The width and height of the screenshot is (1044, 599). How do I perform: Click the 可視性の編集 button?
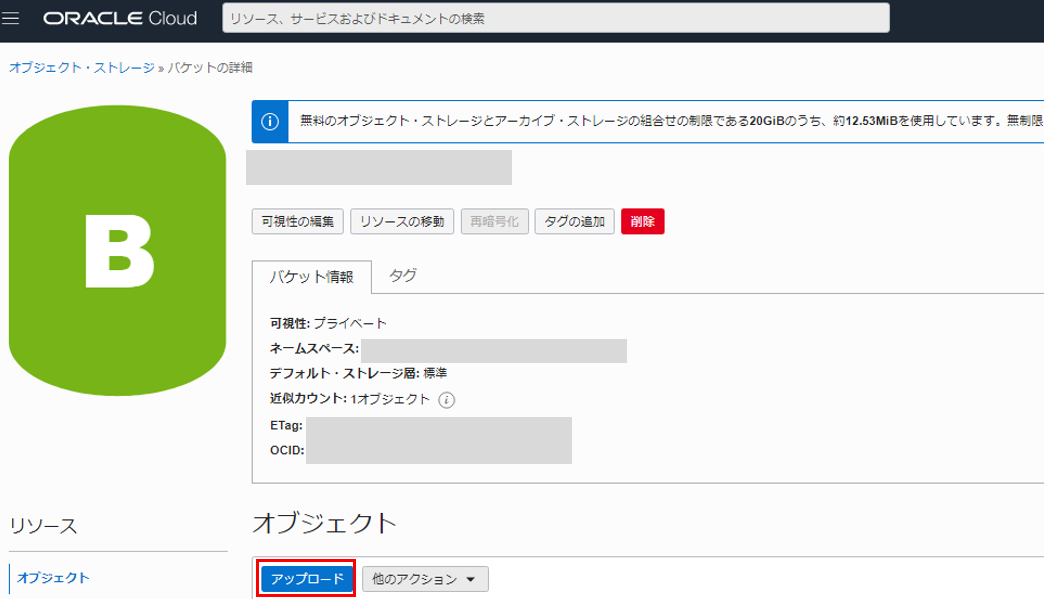pos(298,222)
